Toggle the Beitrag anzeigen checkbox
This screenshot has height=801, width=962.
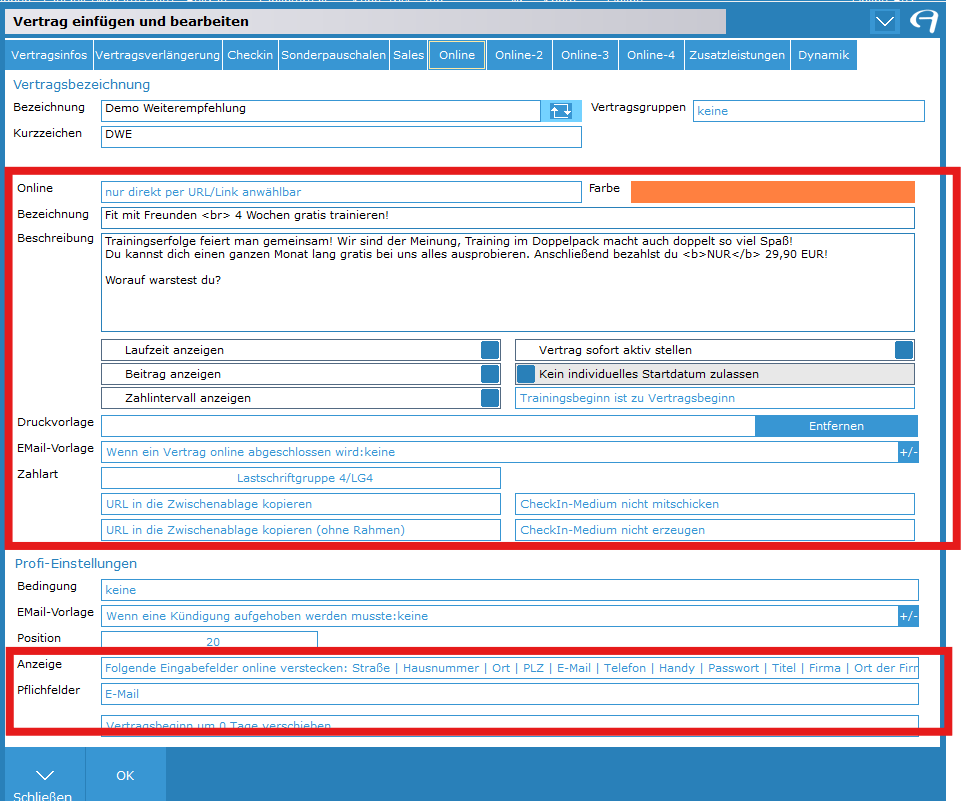click(x=490, y=374)
